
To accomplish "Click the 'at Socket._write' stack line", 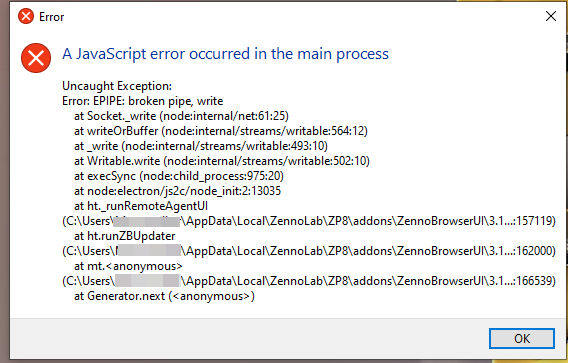I will point(181,116).
